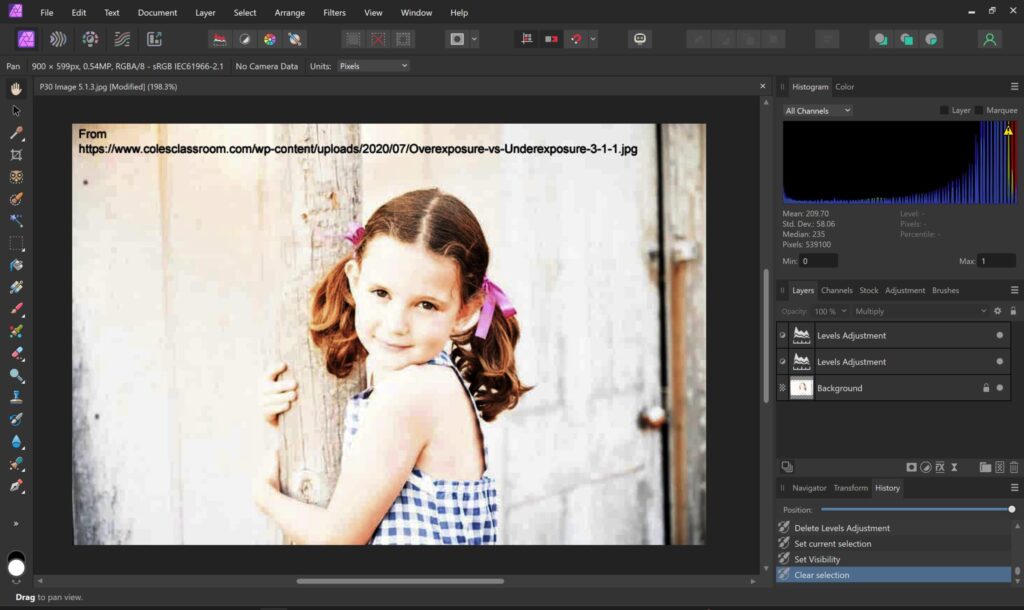Screen dimensions: 1024x610
Task: Delete layer using the trash icon
Action: 1013,467
